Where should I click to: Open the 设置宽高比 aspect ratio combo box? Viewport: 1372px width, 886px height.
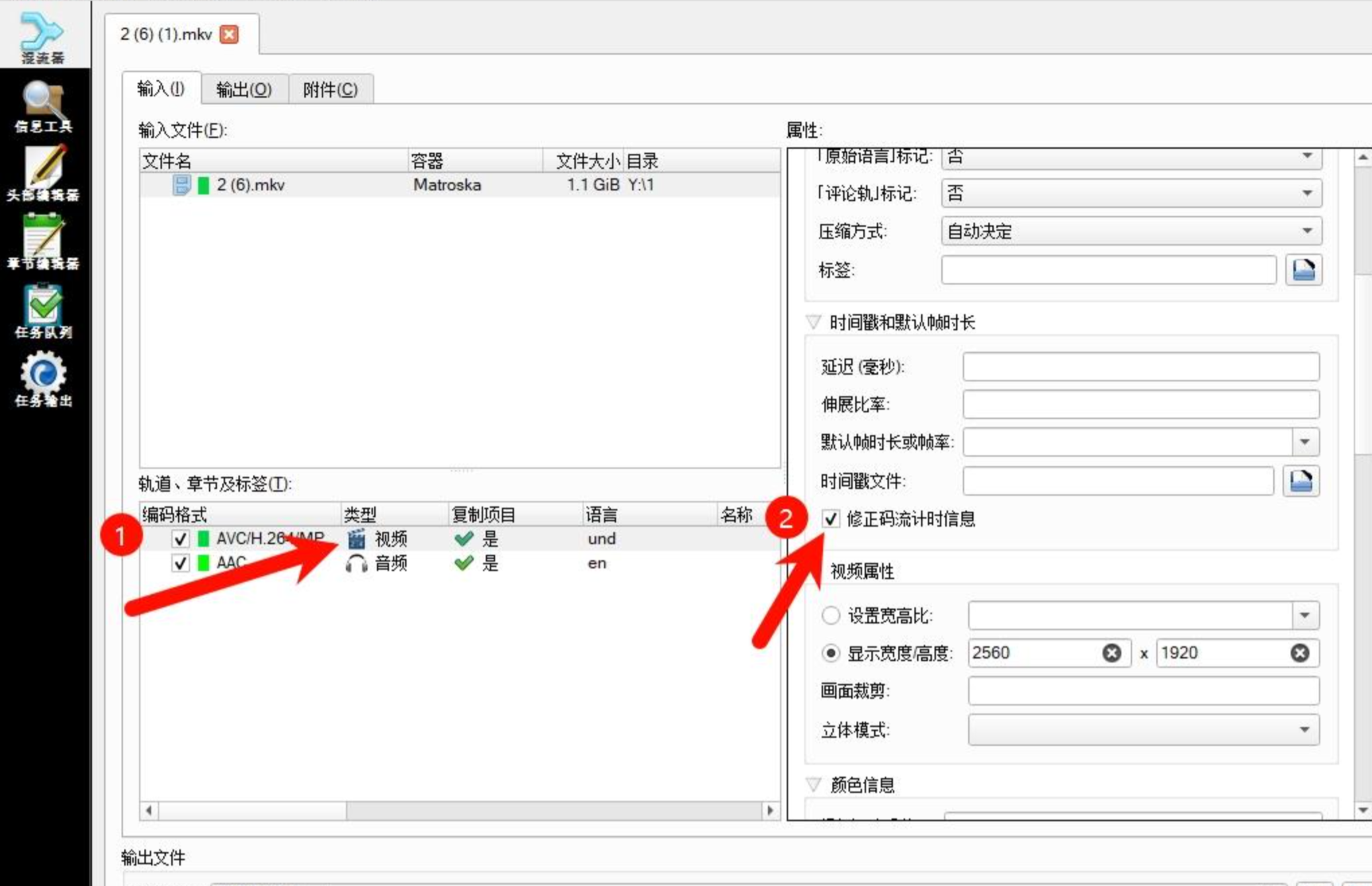(x=1144, y=615)
